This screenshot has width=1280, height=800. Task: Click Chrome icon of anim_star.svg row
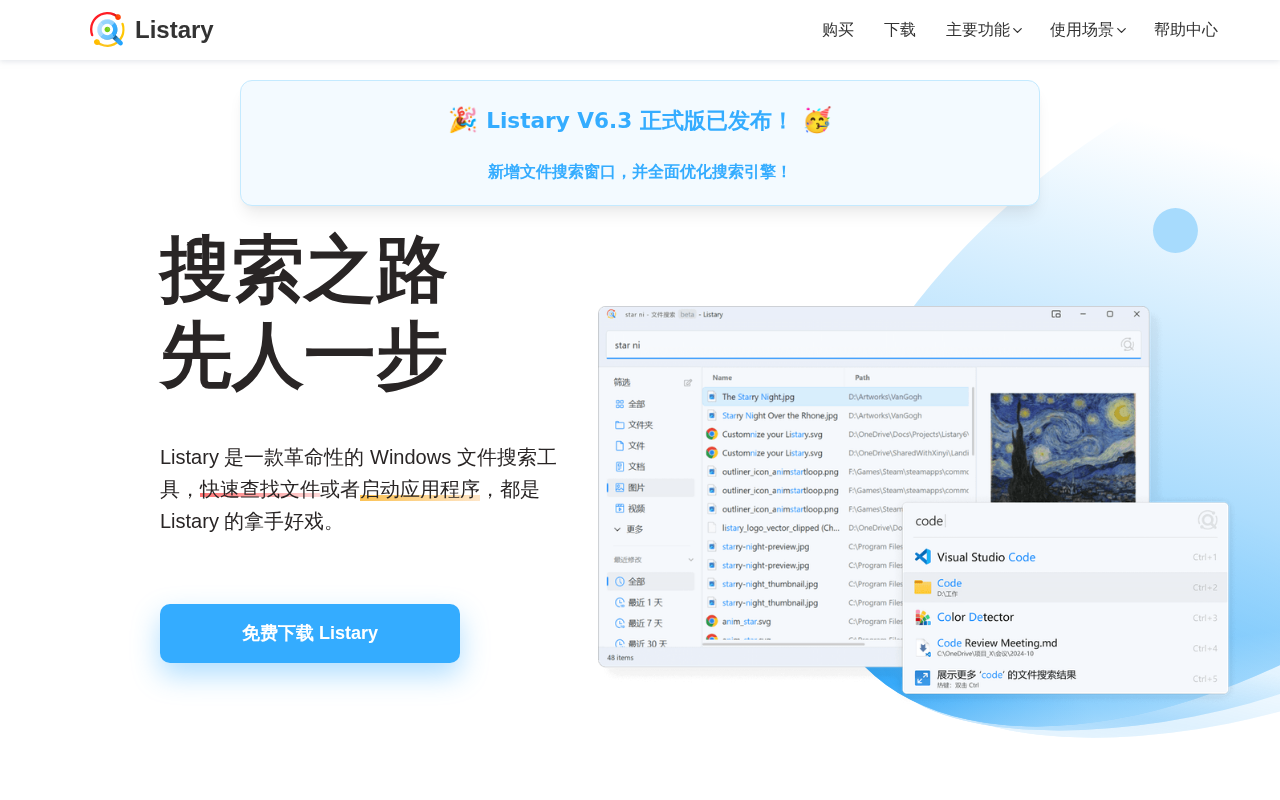click(x=712, y=621)
